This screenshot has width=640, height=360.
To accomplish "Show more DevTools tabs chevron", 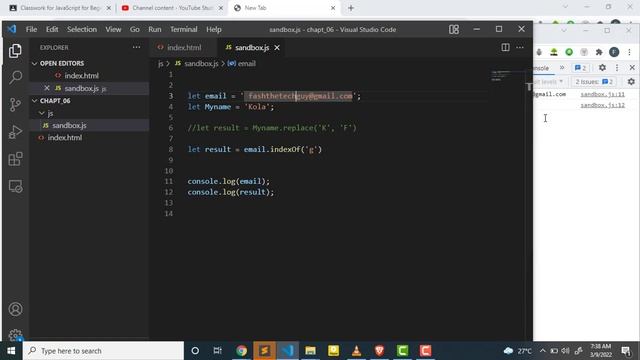I will (x=562, y=68).
